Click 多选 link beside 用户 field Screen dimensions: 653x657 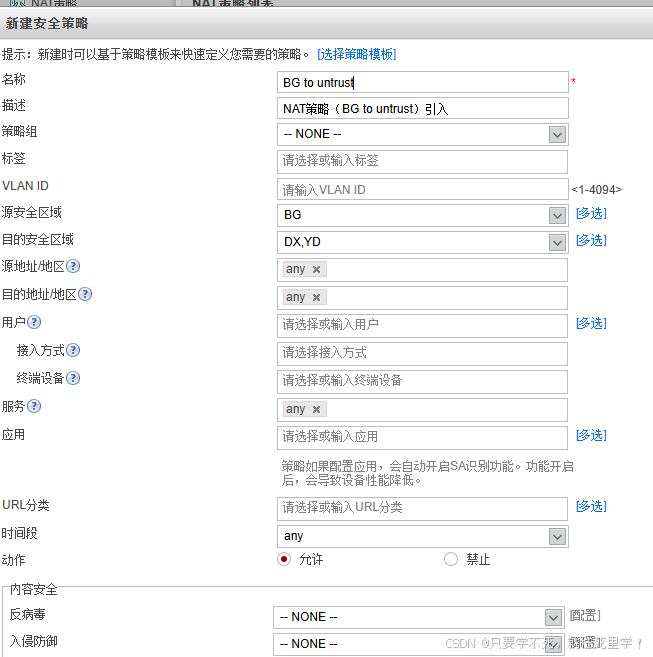(591, 323)
